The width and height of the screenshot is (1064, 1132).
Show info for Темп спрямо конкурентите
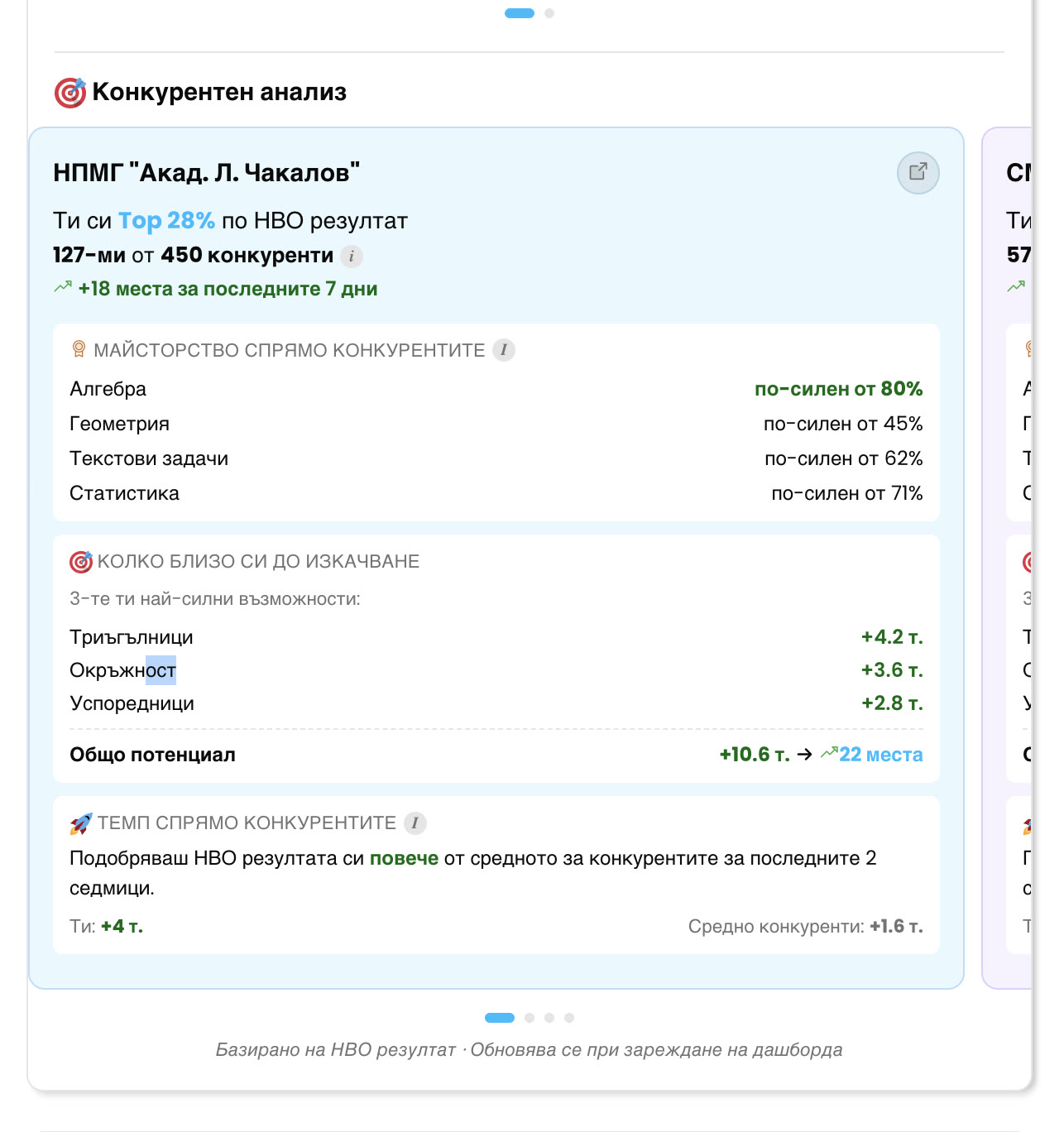[415, 823]
